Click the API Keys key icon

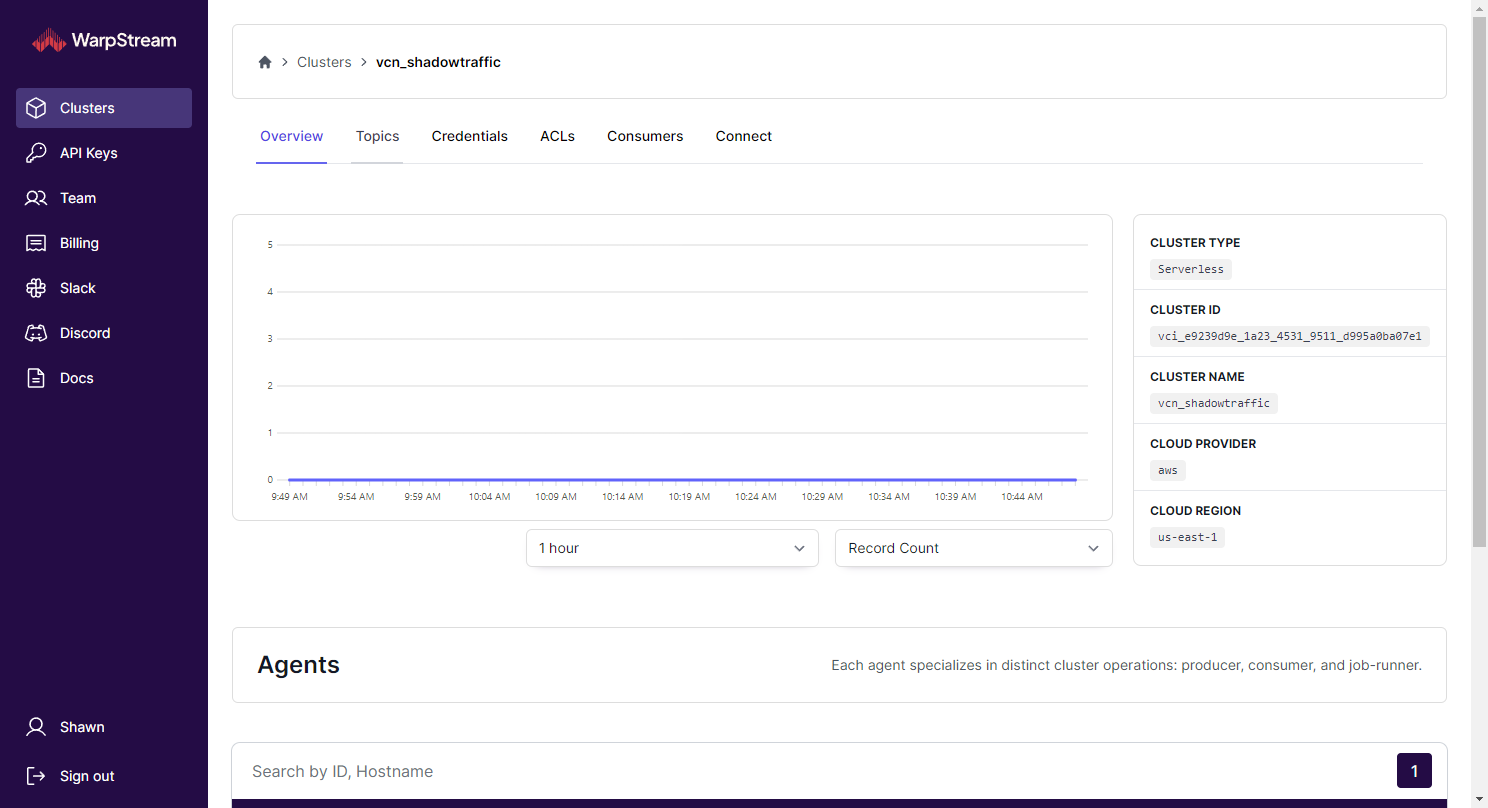[36, 153]
